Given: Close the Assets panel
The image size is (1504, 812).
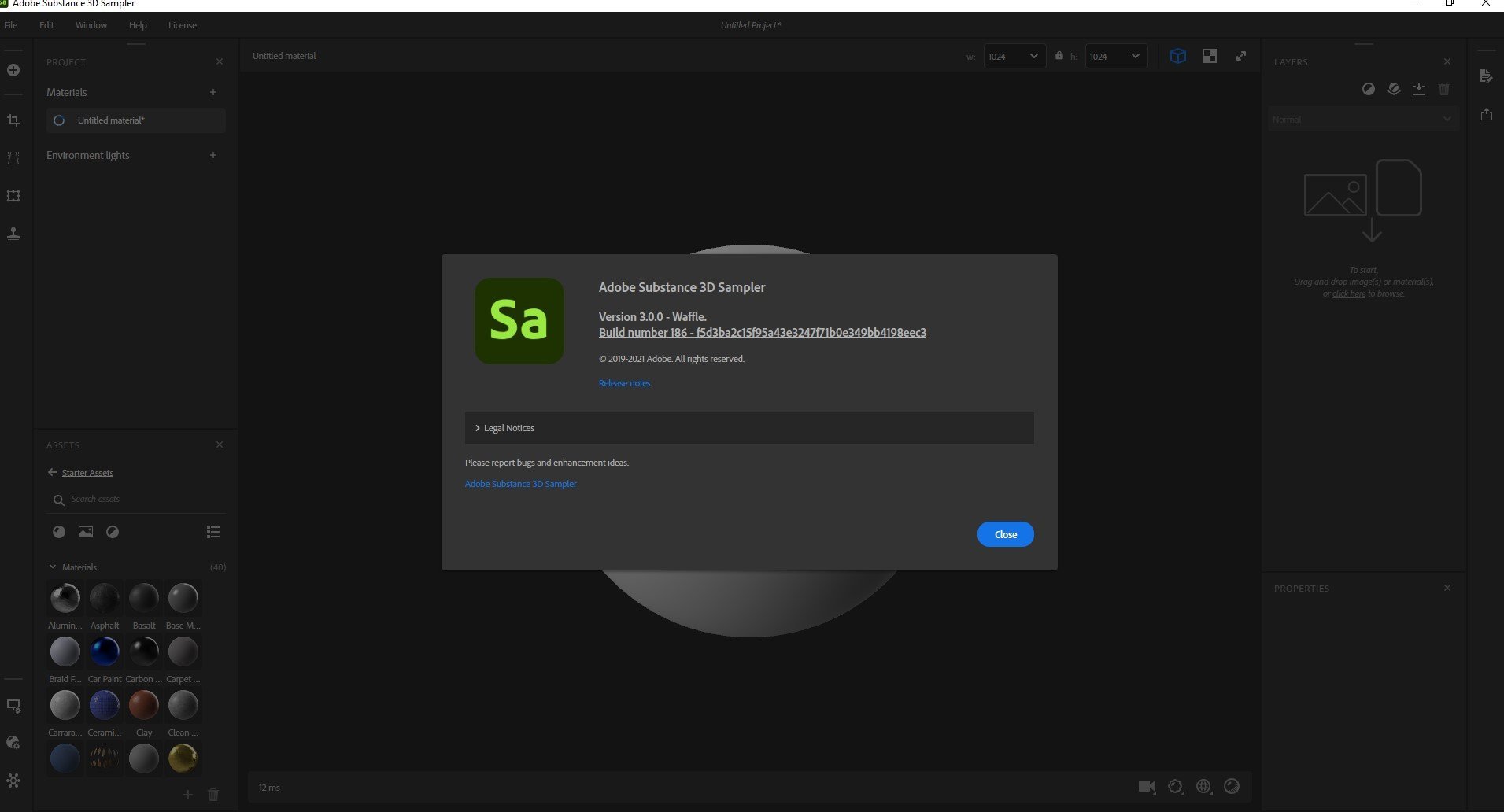Looking at the screenshot, I should coord(220,445).
